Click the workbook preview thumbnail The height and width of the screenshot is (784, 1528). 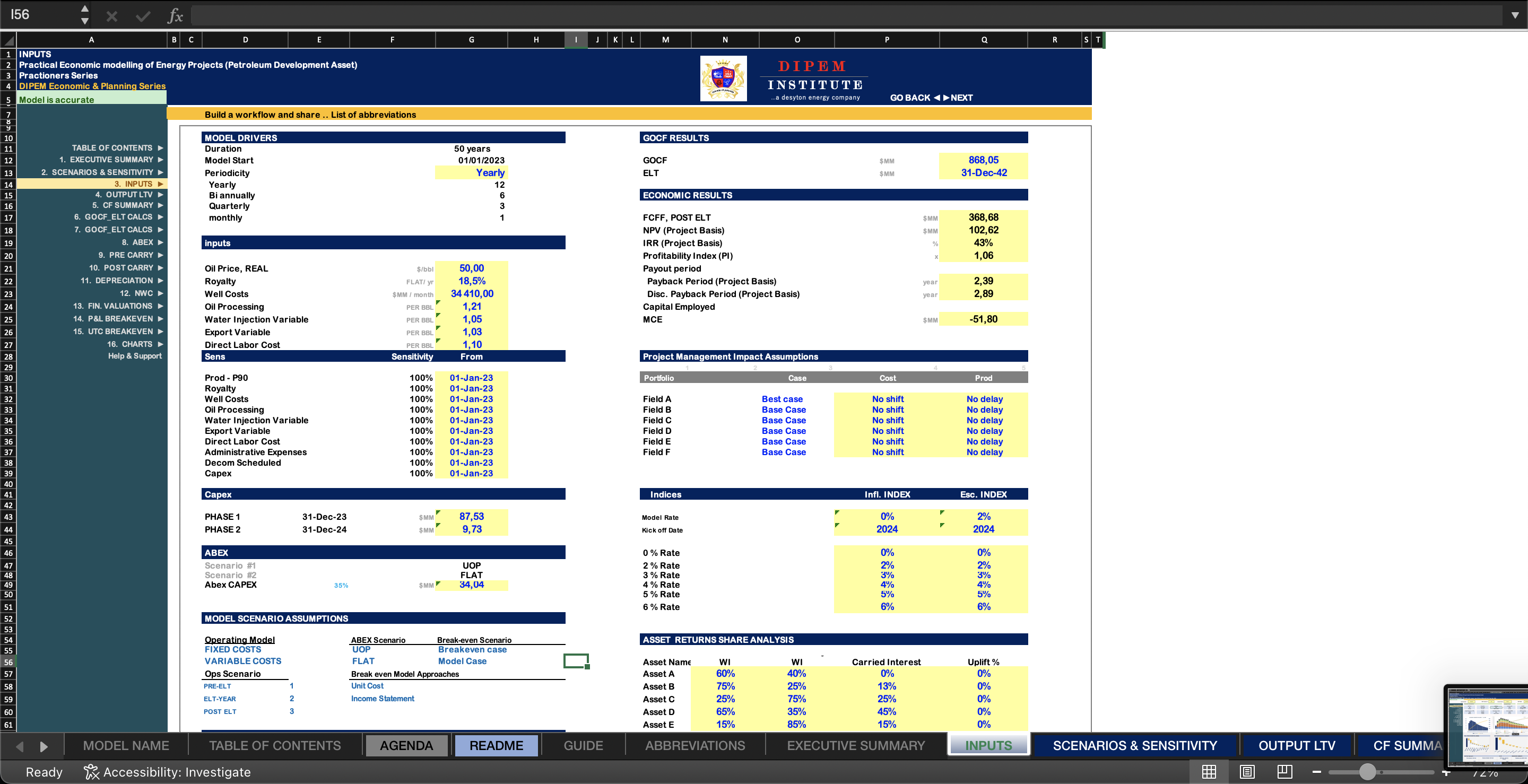1488,727
